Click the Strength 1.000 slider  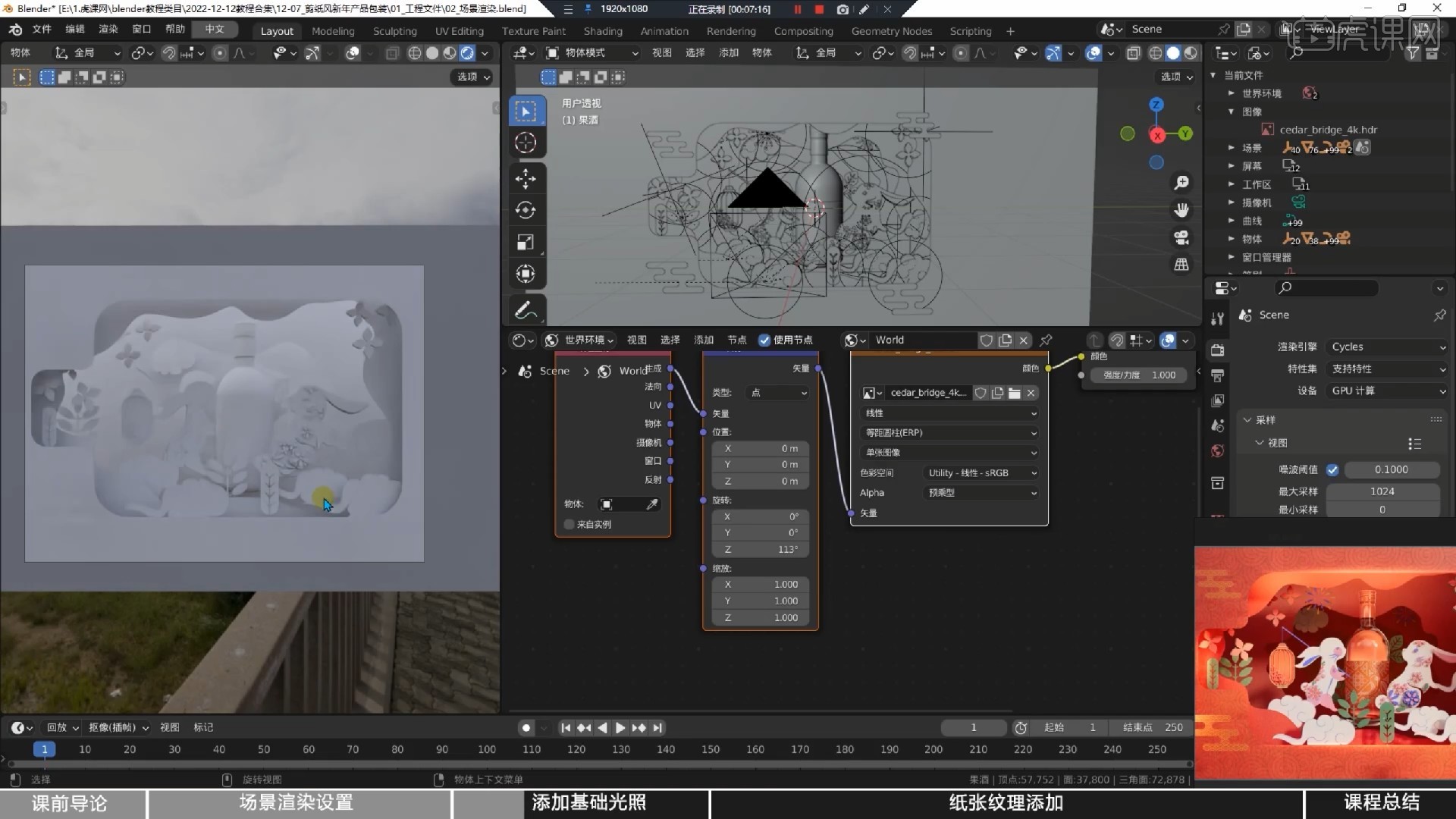(x=1139, y=375)
